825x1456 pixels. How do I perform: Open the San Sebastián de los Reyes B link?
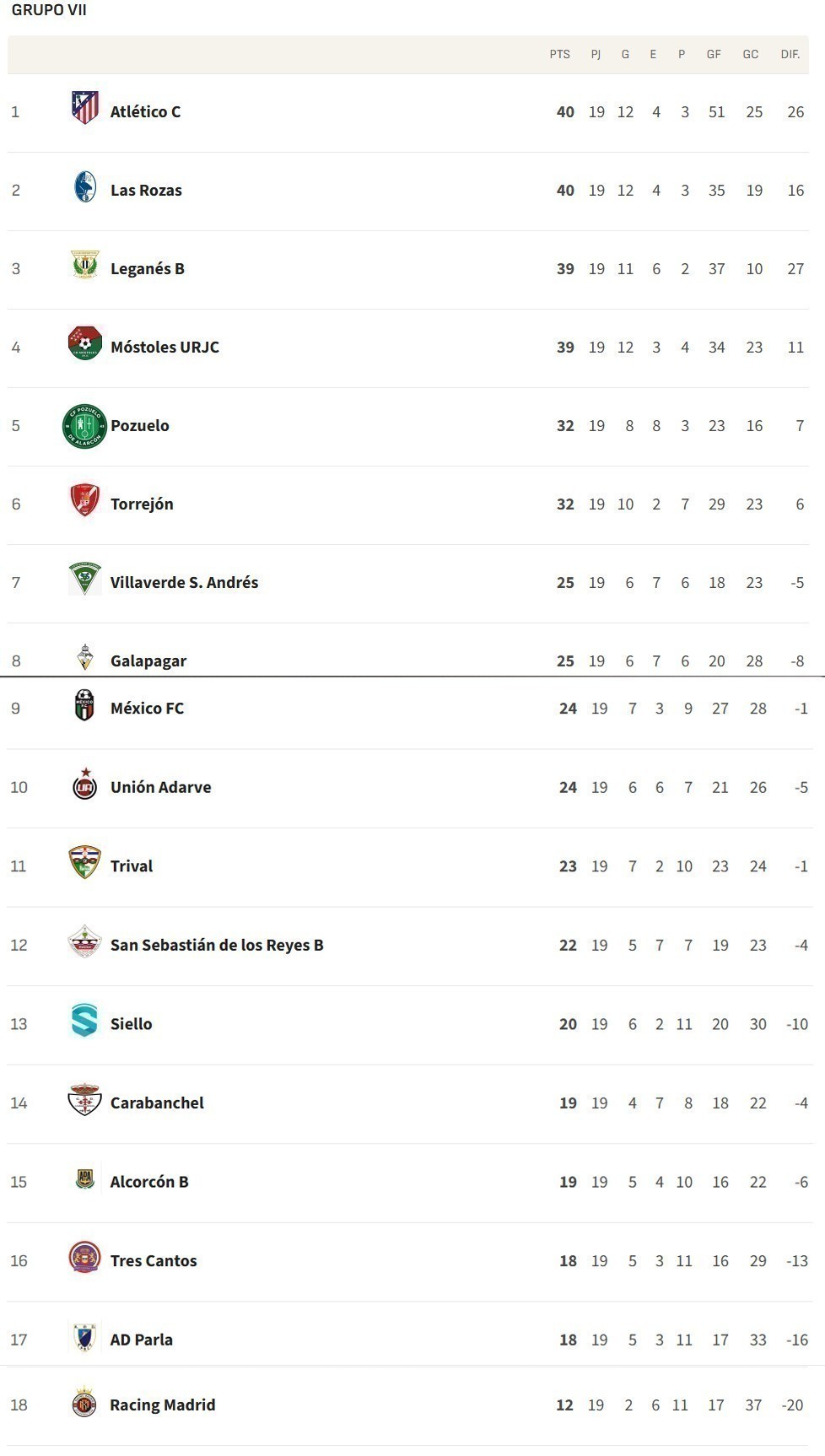coord(217,946)
